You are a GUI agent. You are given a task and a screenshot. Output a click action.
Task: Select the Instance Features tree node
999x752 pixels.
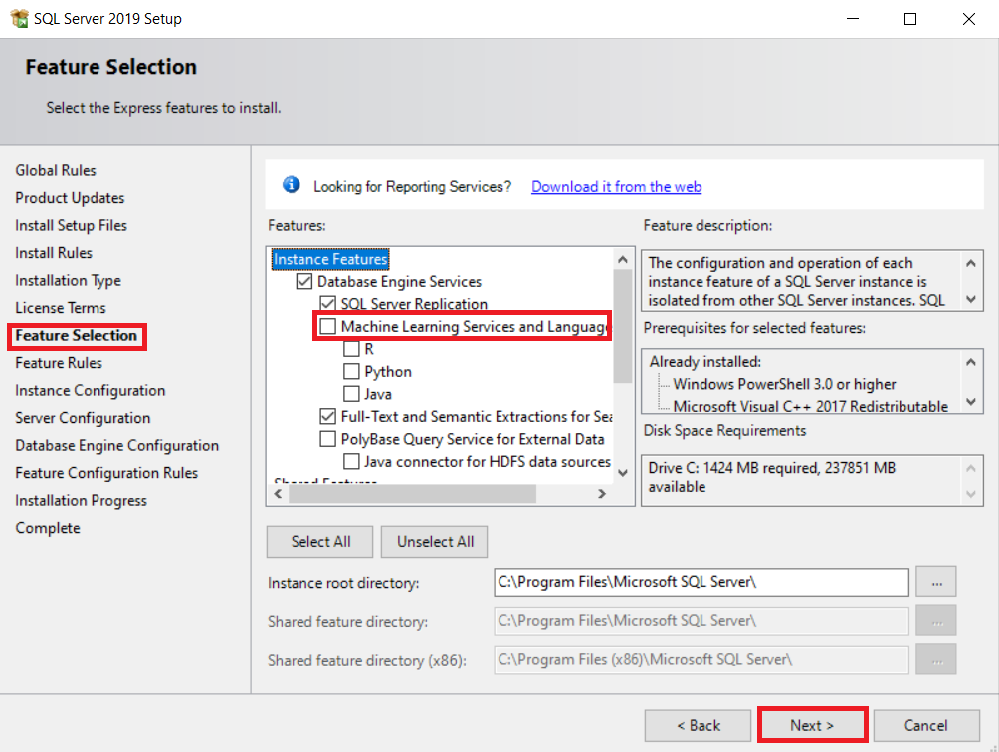[x=330, y=259]
